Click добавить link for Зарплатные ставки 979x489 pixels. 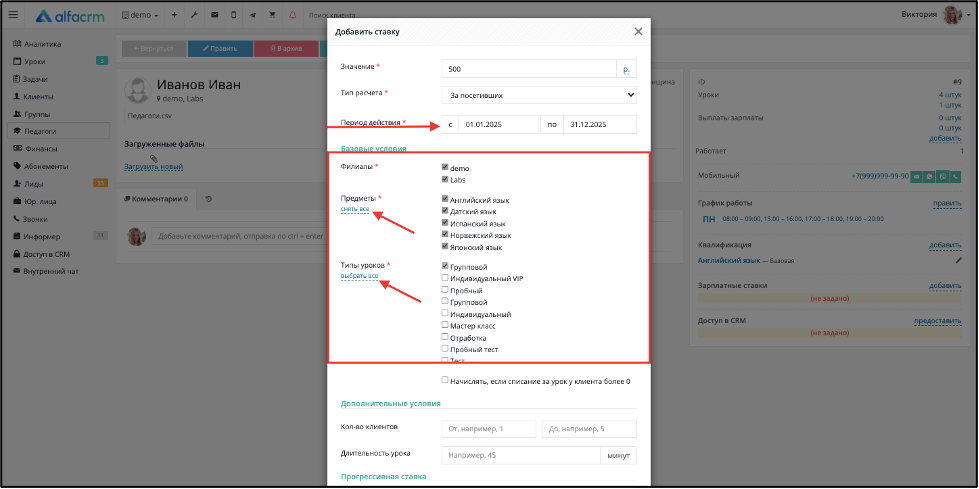(945, 285)
